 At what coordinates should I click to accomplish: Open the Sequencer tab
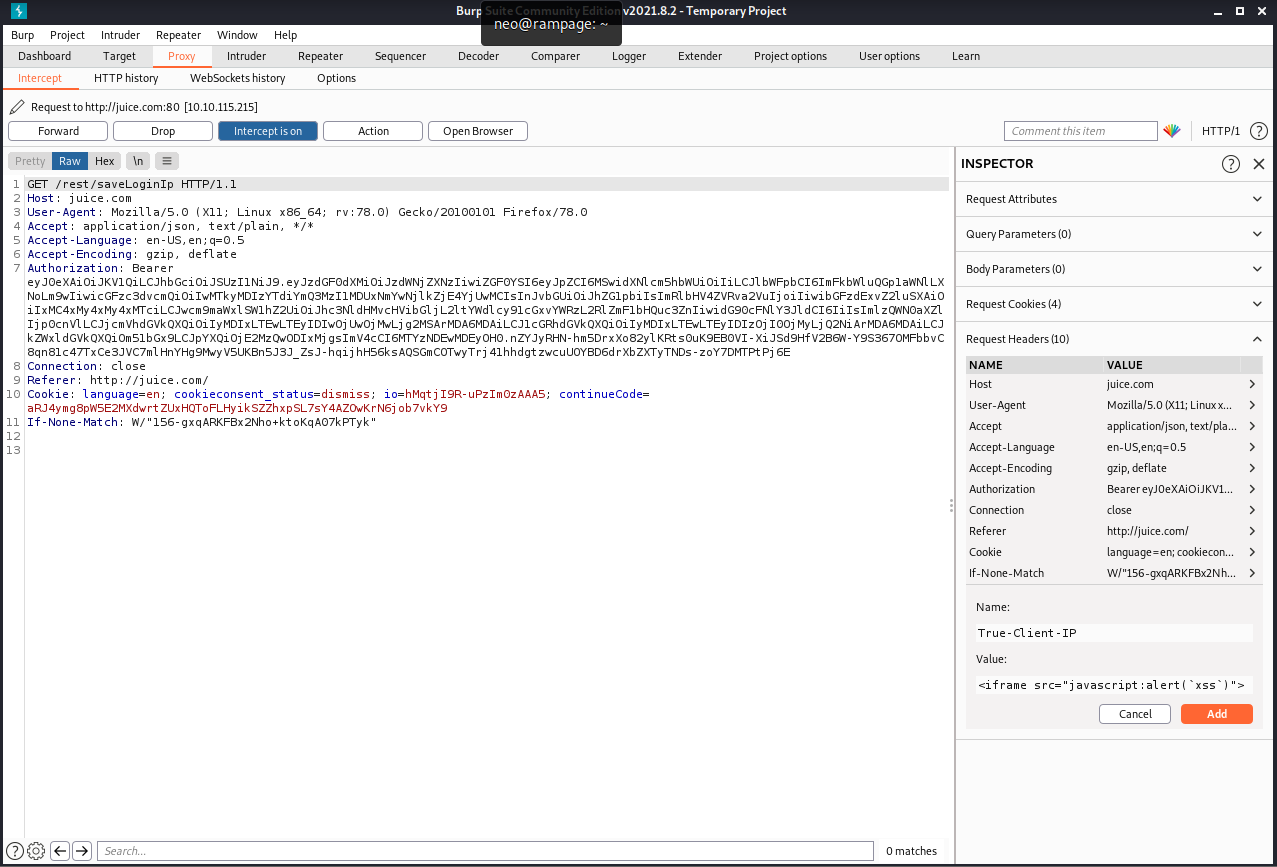pyautogui.click(x=400, y=56)
